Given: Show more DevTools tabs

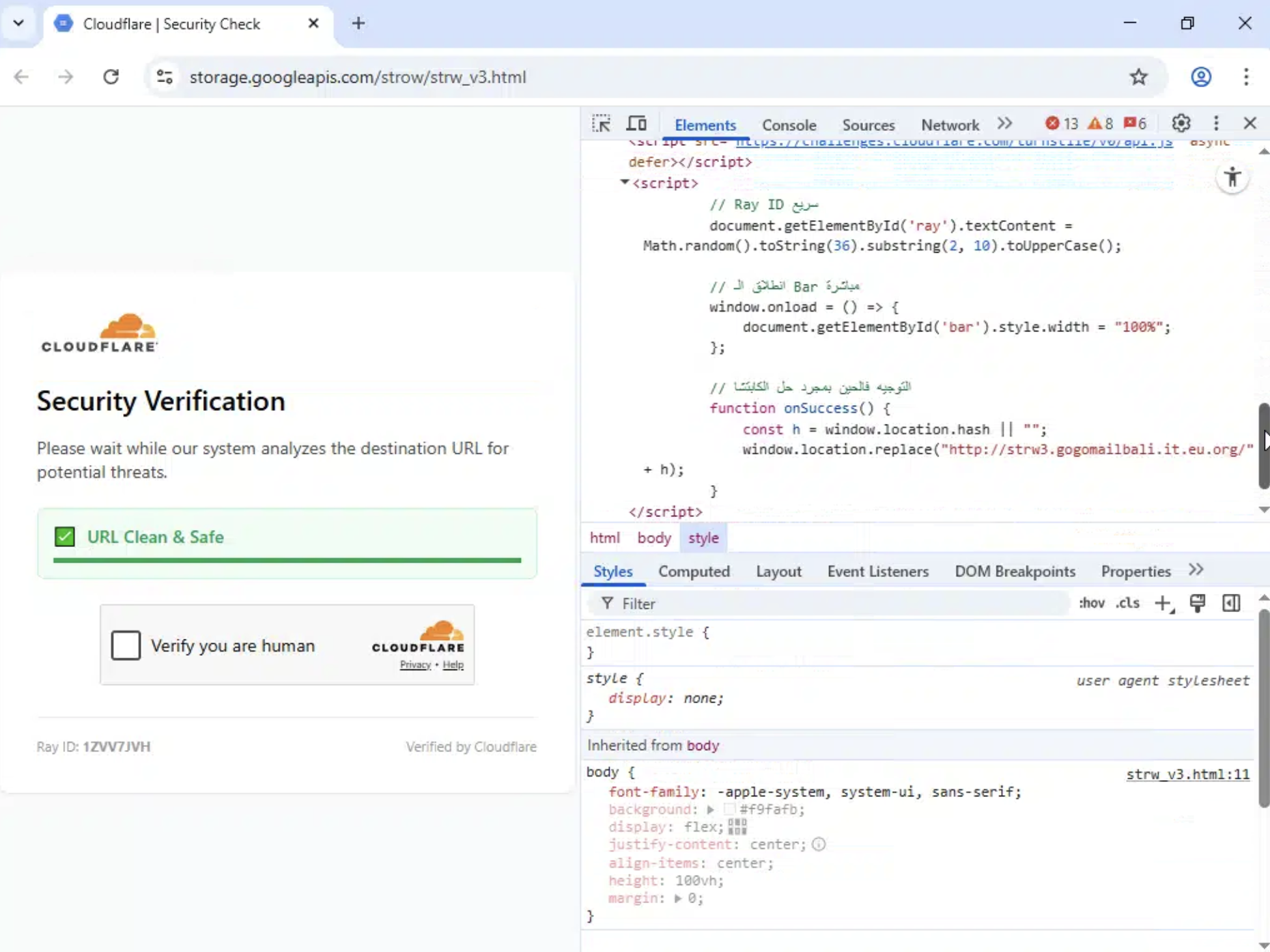Looking at the screenshot, I should click(x=1005, y=124).
